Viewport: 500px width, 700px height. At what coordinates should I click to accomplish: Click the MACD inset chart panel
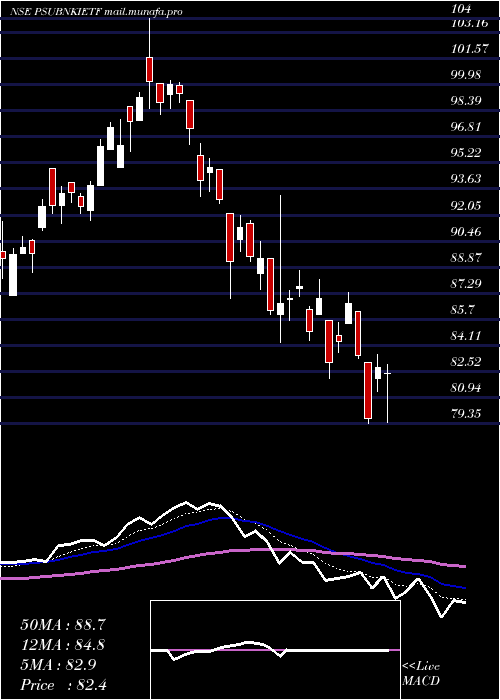pos(275,650)
